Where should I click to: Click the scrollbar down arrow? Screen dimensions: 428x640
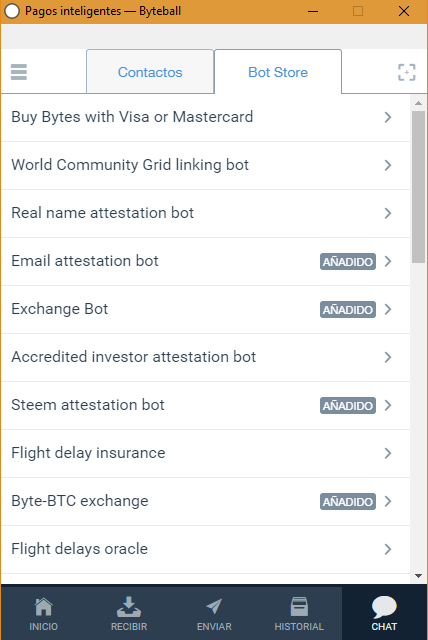[x=418, y=576]
